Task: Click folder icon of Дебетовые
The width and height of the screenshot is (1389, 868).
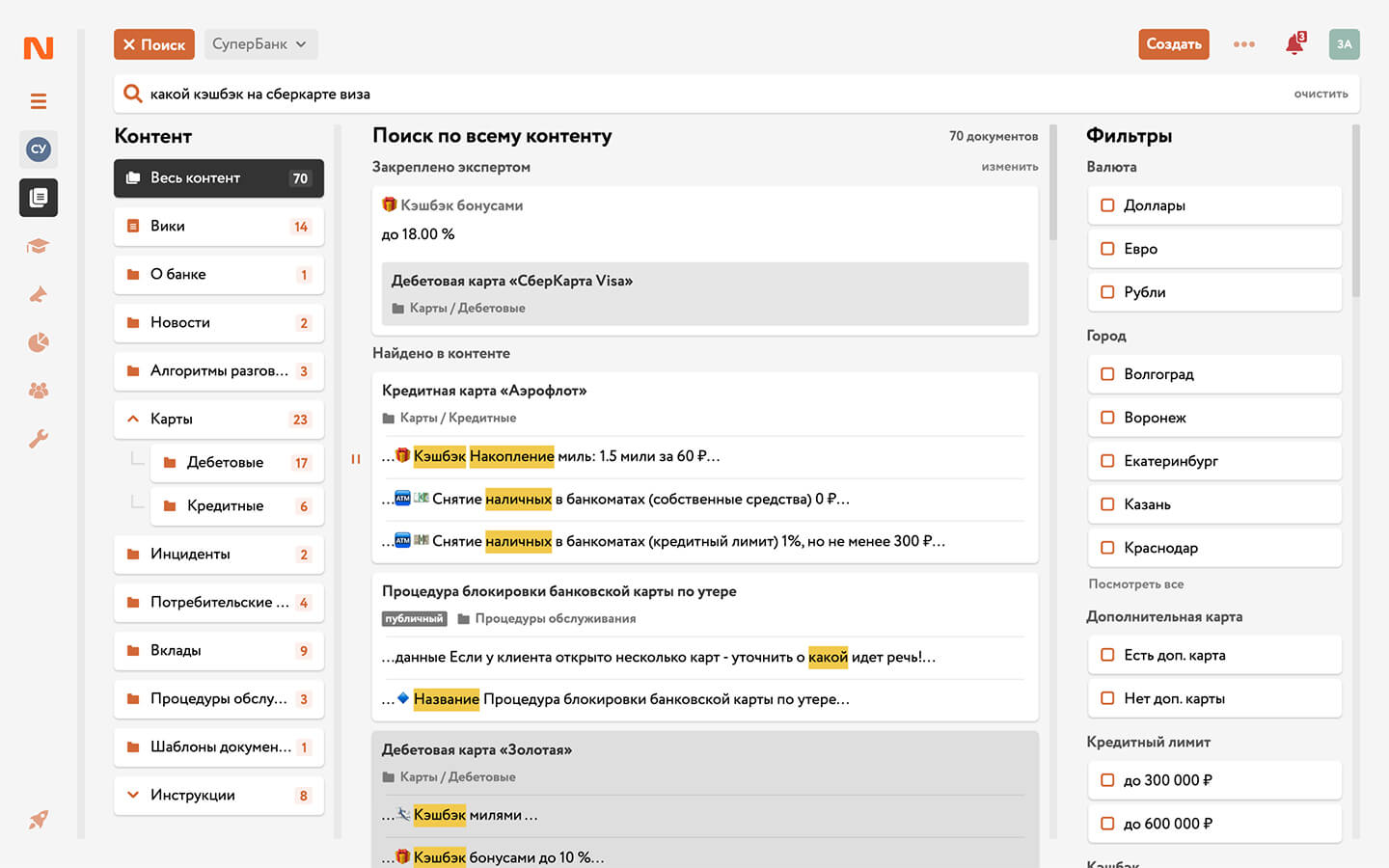Action: (x=170, y=463)
